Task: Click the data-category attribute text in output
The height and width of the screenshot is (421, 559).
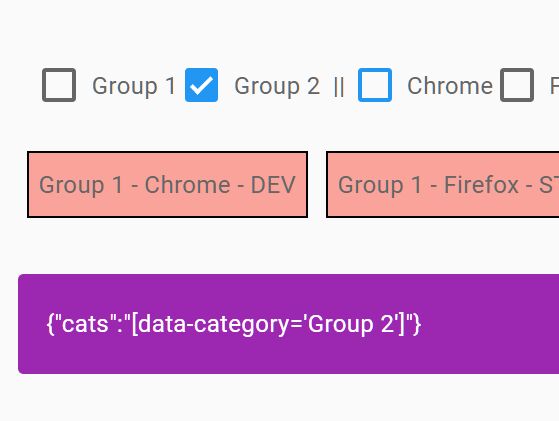Action: pos(212,324)
